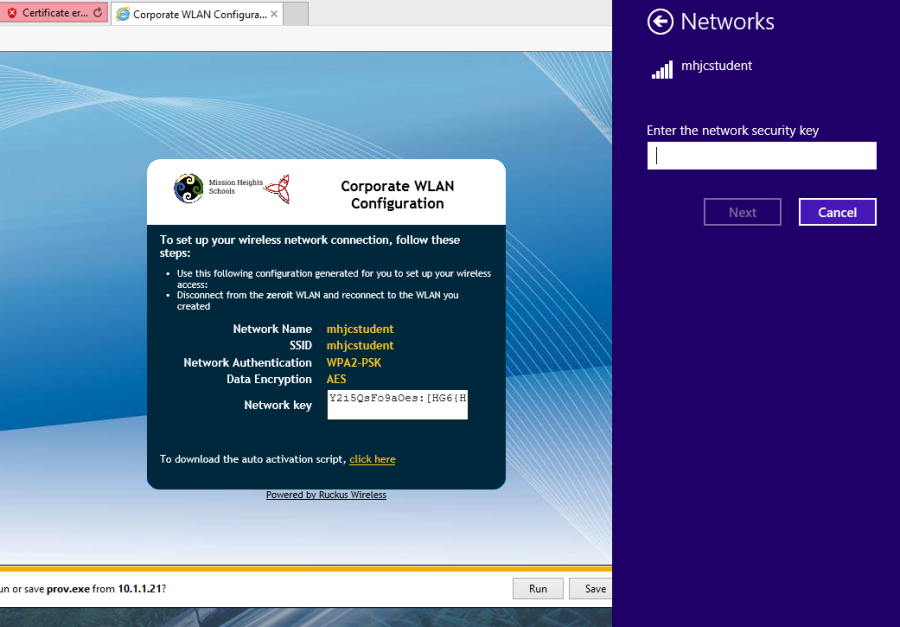This screenshot has height=627, width=900.
Task: Open the auto activation script via click here
Action: tap(372, 459)
